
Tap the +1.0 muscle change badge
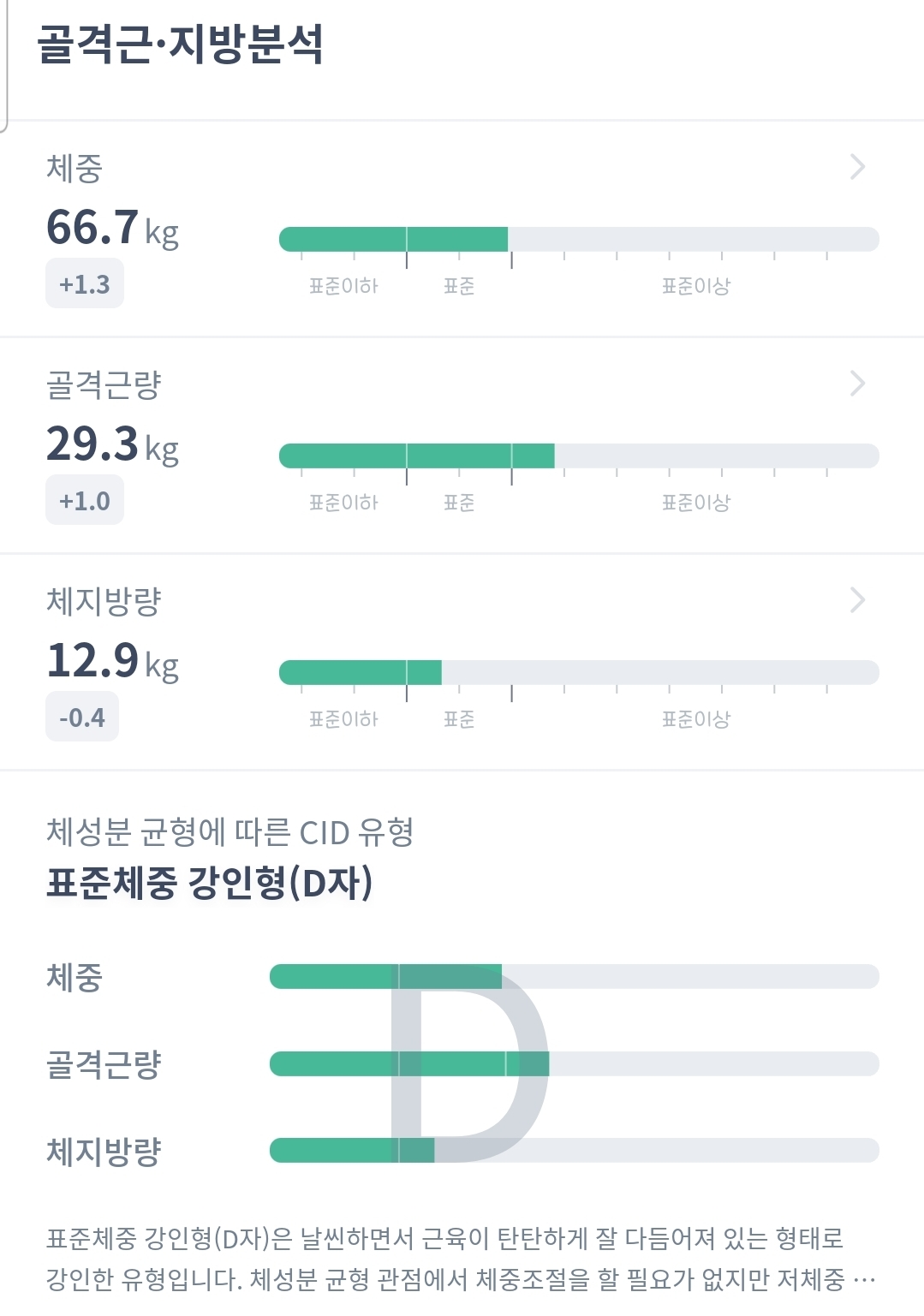coord(84,501)
